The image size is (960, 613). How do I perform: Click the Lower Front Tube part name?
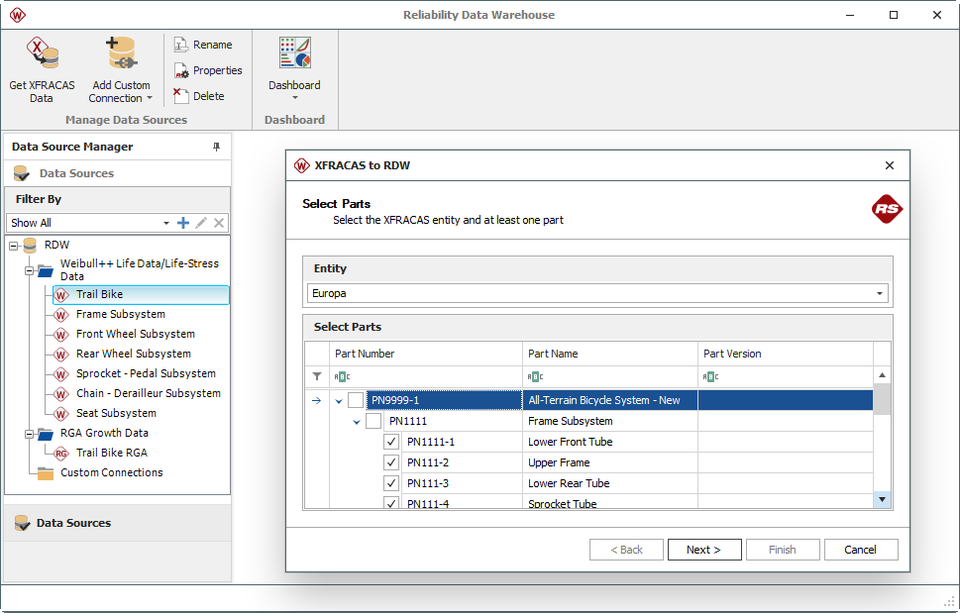[570, 442]
